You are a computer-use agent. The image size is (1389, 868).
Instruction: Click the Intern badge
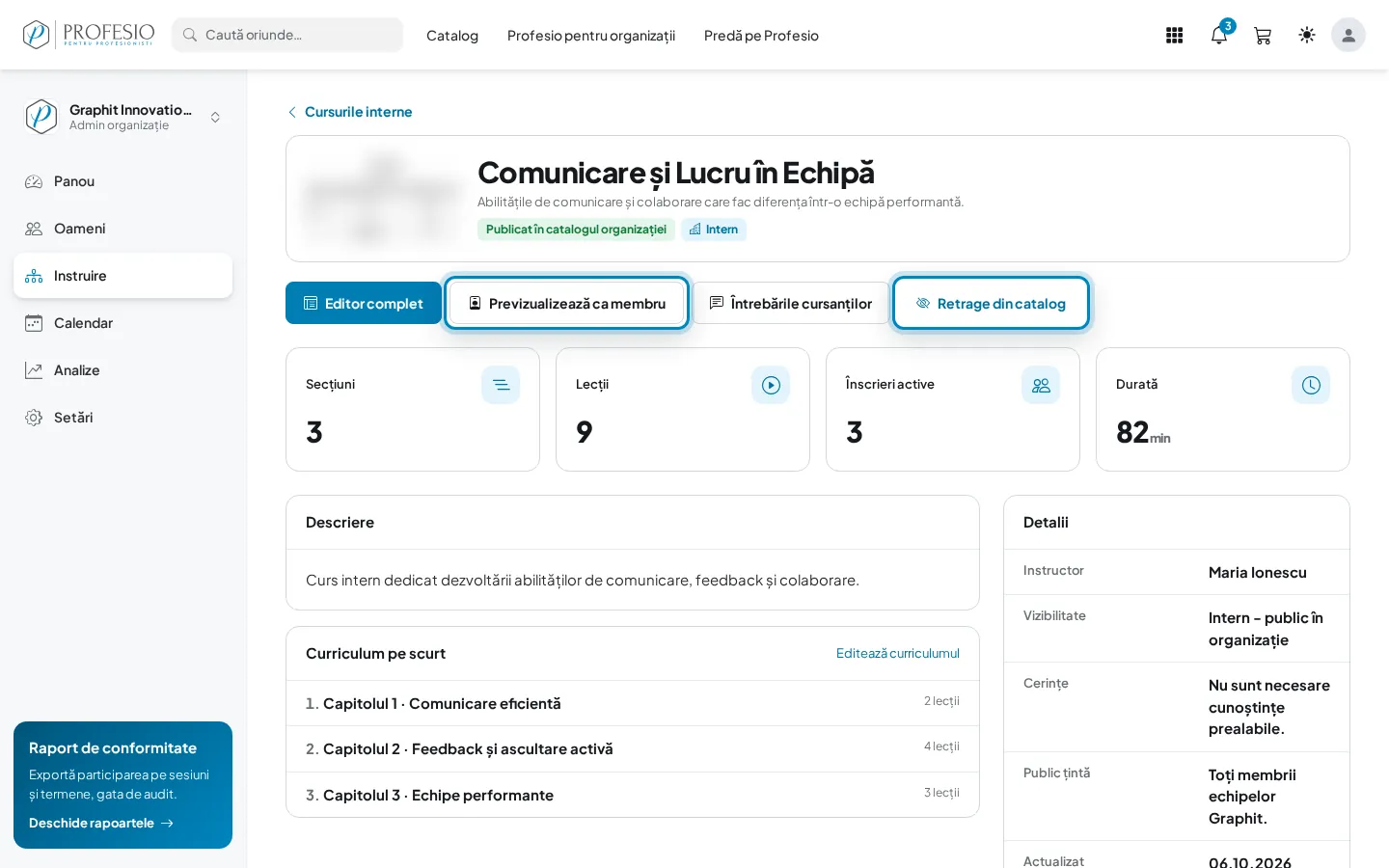coord(714,230)
